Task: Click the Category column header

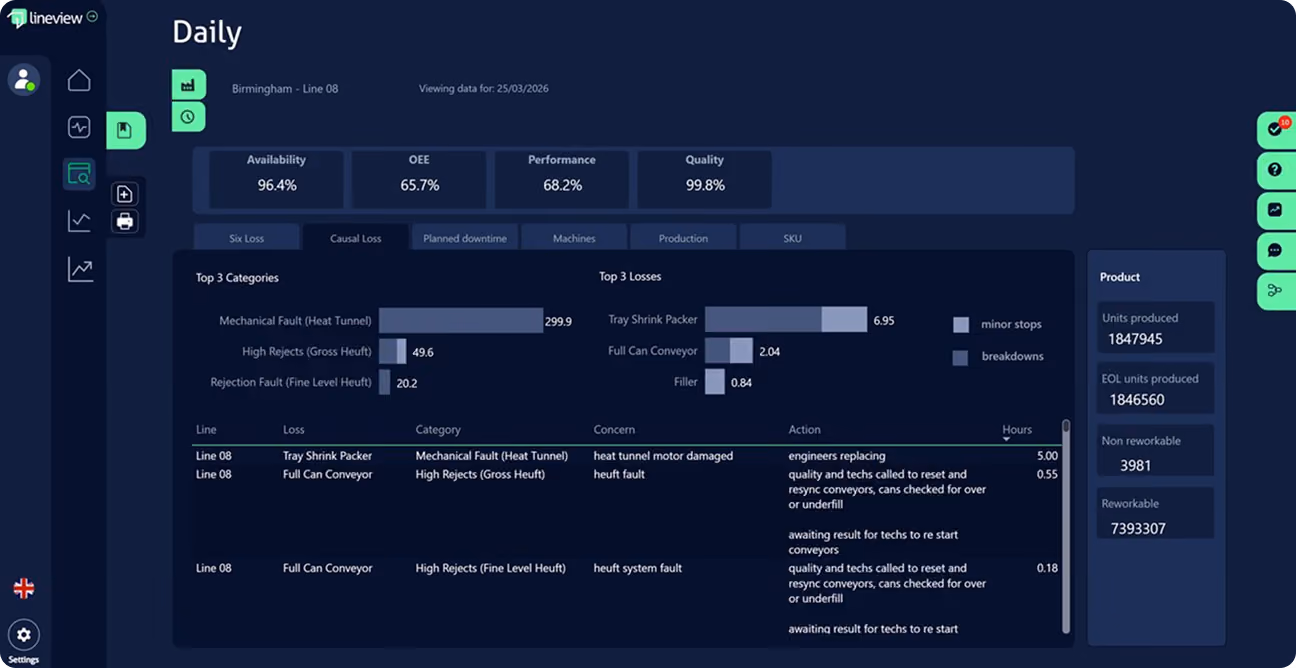Action: point(438,430)
